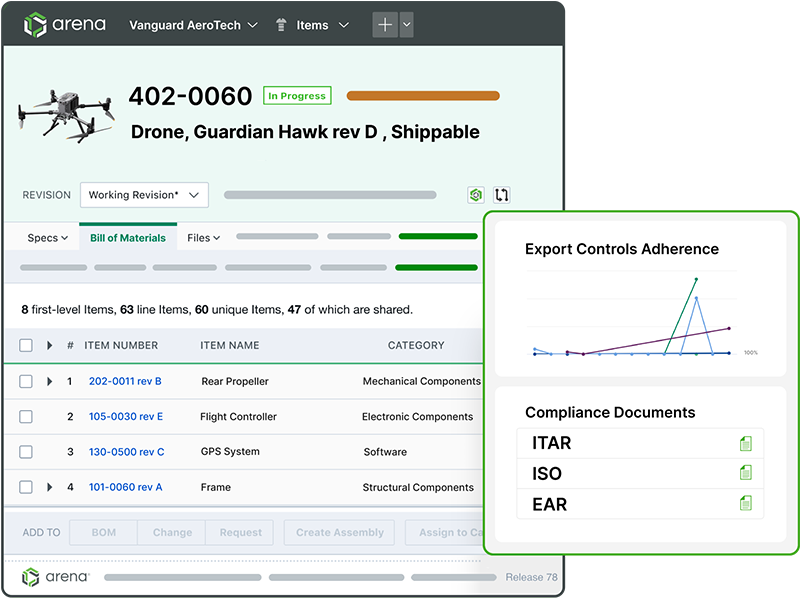Check the Frame row checkbox
Screen dimensions: 800x598
pos(26,487)
